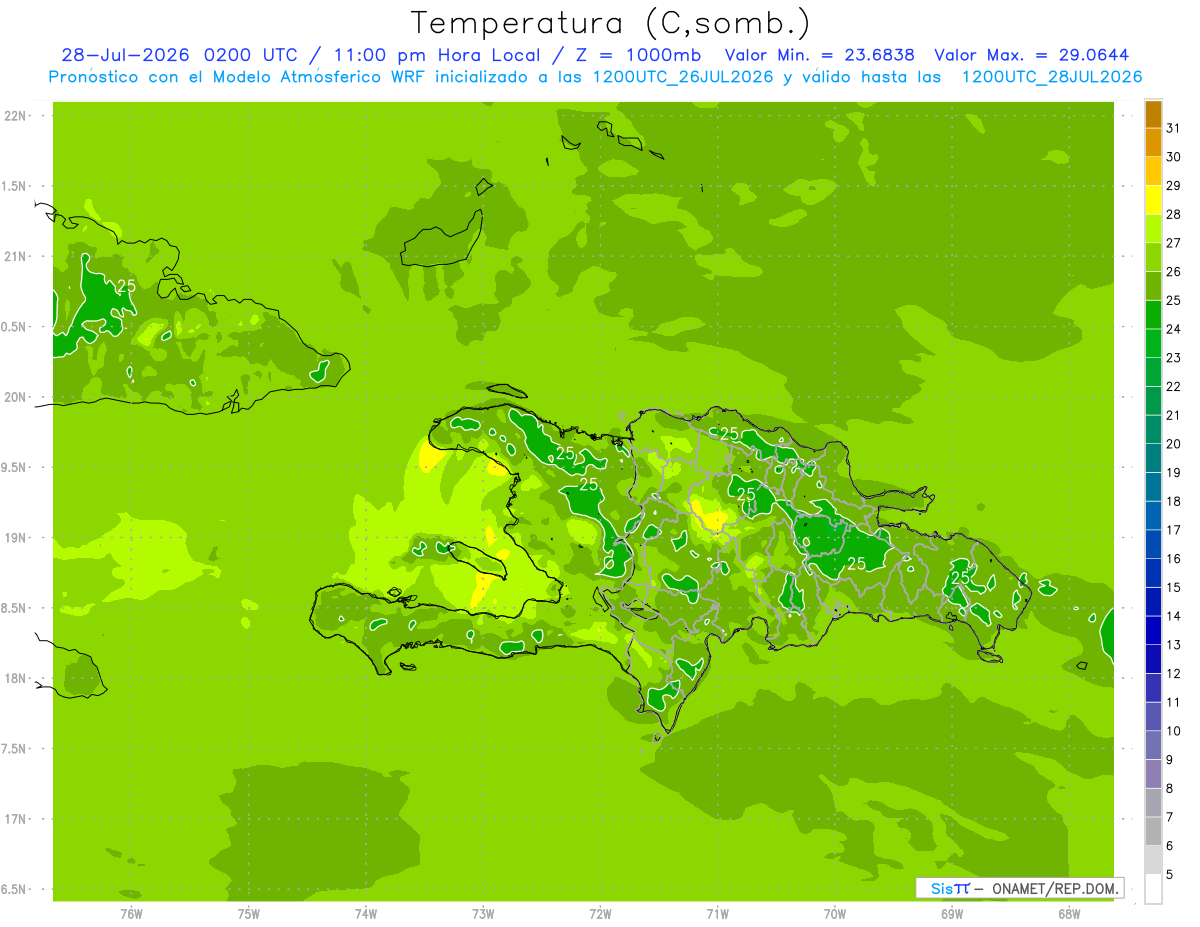The image size is (1200, 927).
Task: Click the '21N' latitude axis label
Action: coord(15,257)
